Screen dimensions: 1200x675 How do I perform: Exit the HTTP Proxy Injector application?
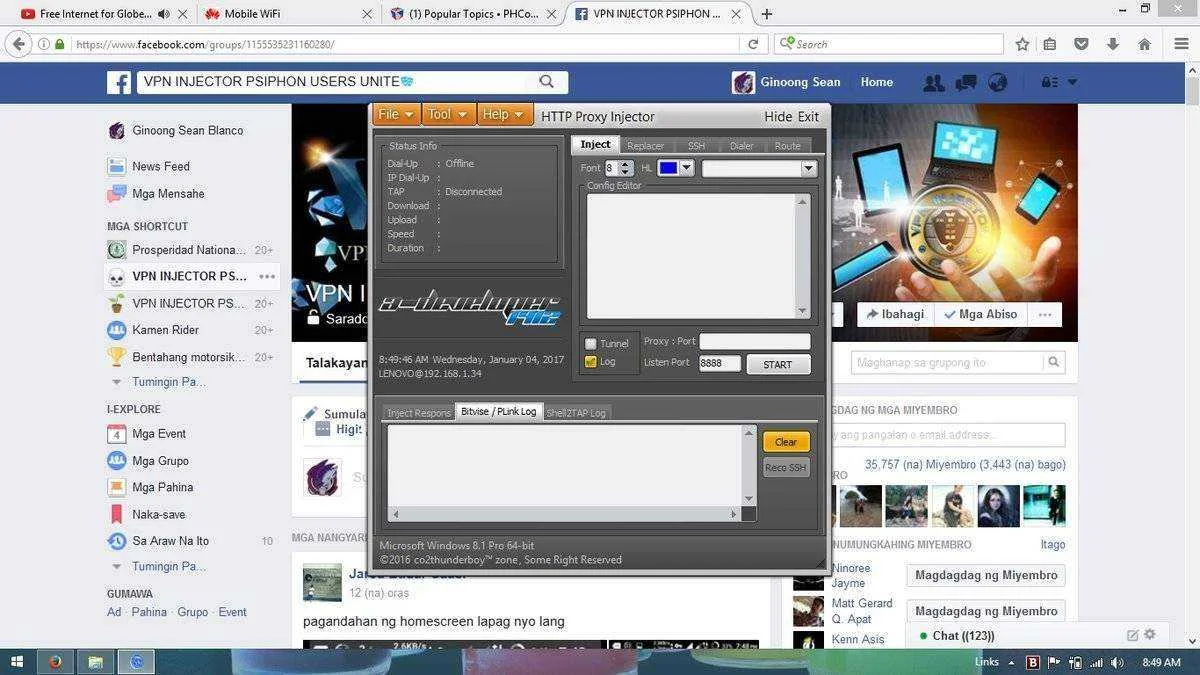[x=808, y=116]
